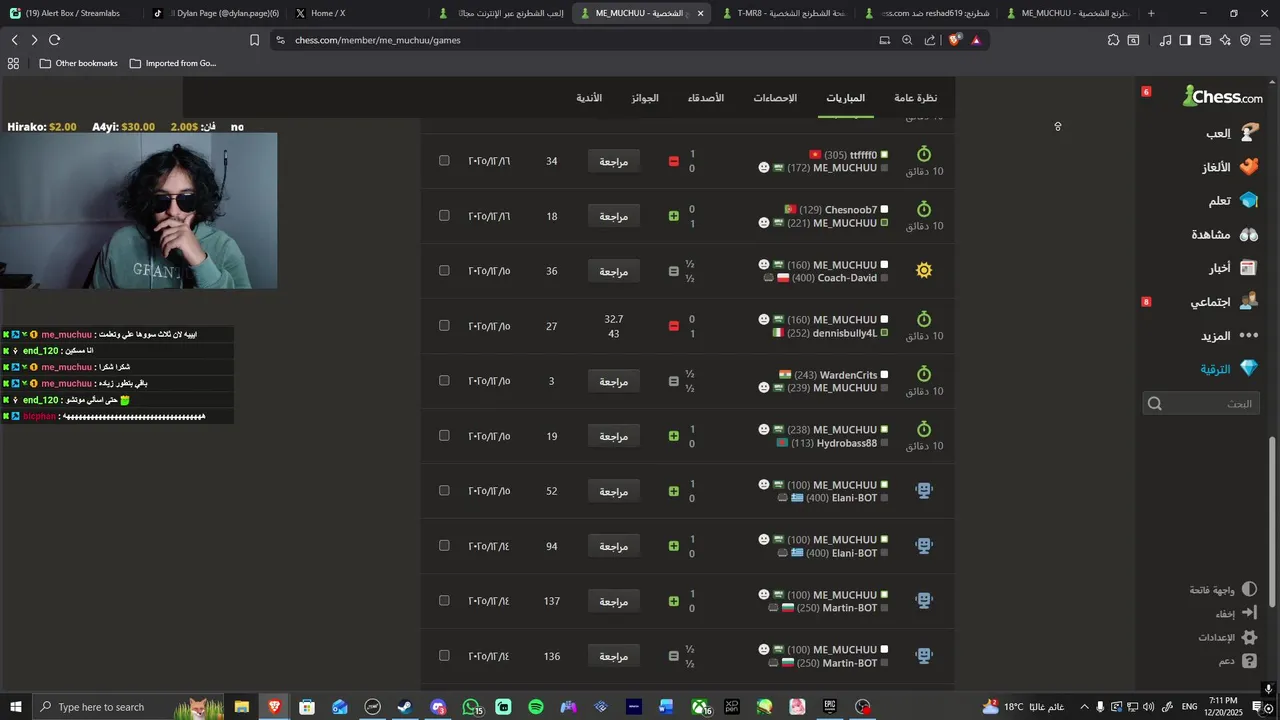Open Support (دعم) question-mark icon
Viewport: 1280px width, 720px height.
(1249, 661)
